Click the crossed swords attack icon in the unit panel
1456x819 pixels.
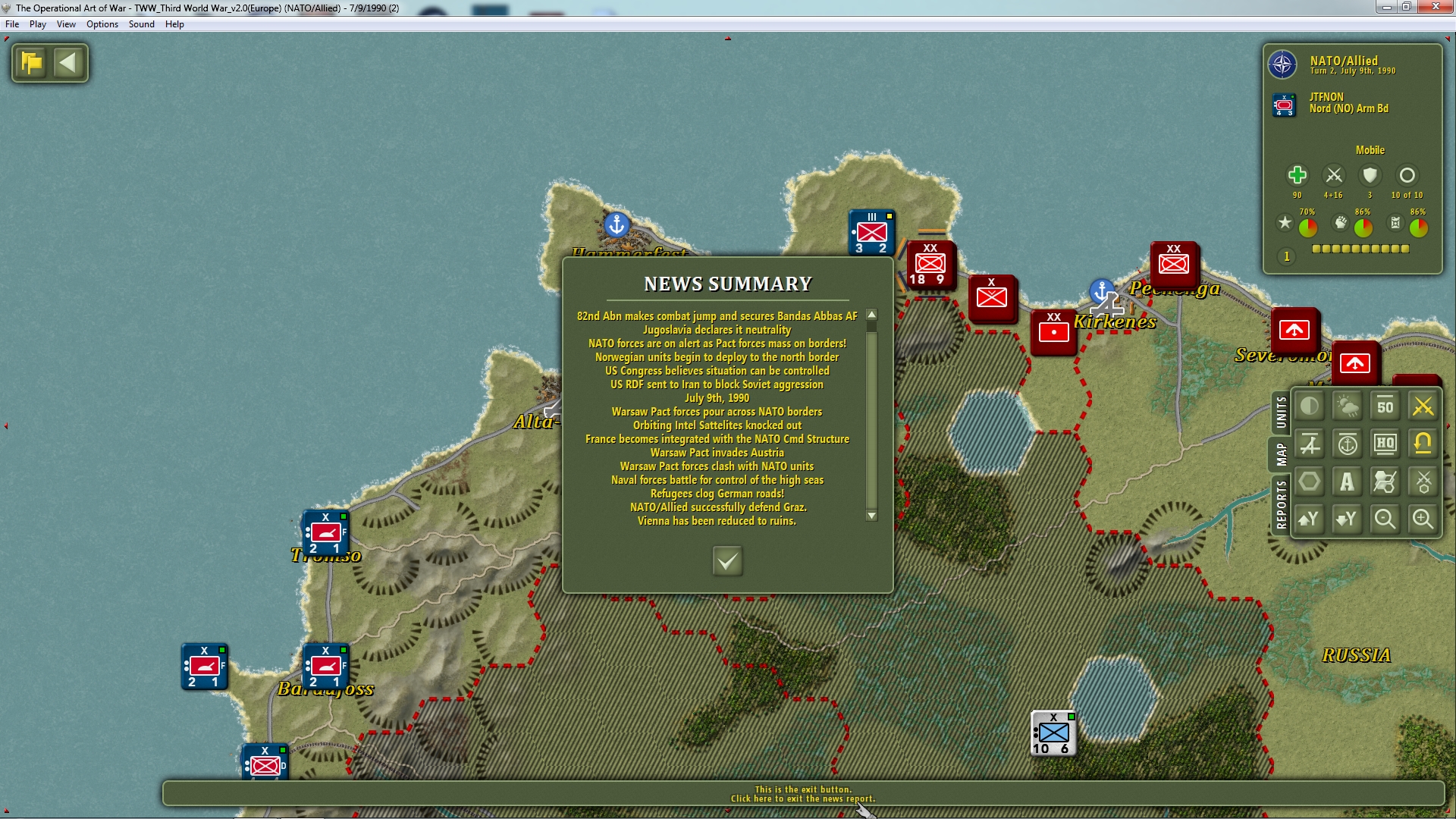pos(1334,175)
